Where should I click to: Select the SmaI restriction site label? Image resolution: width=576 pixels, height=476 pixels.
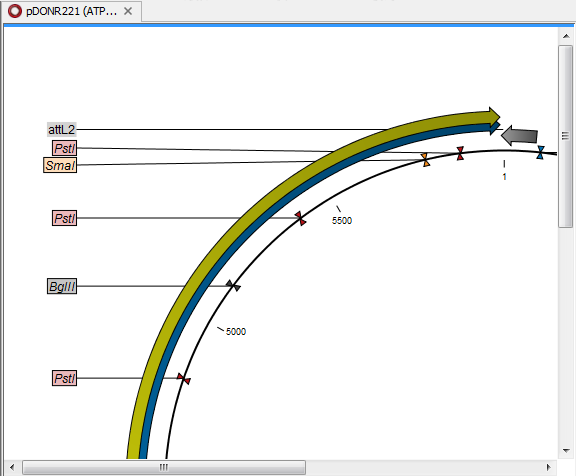click(60, 165)
